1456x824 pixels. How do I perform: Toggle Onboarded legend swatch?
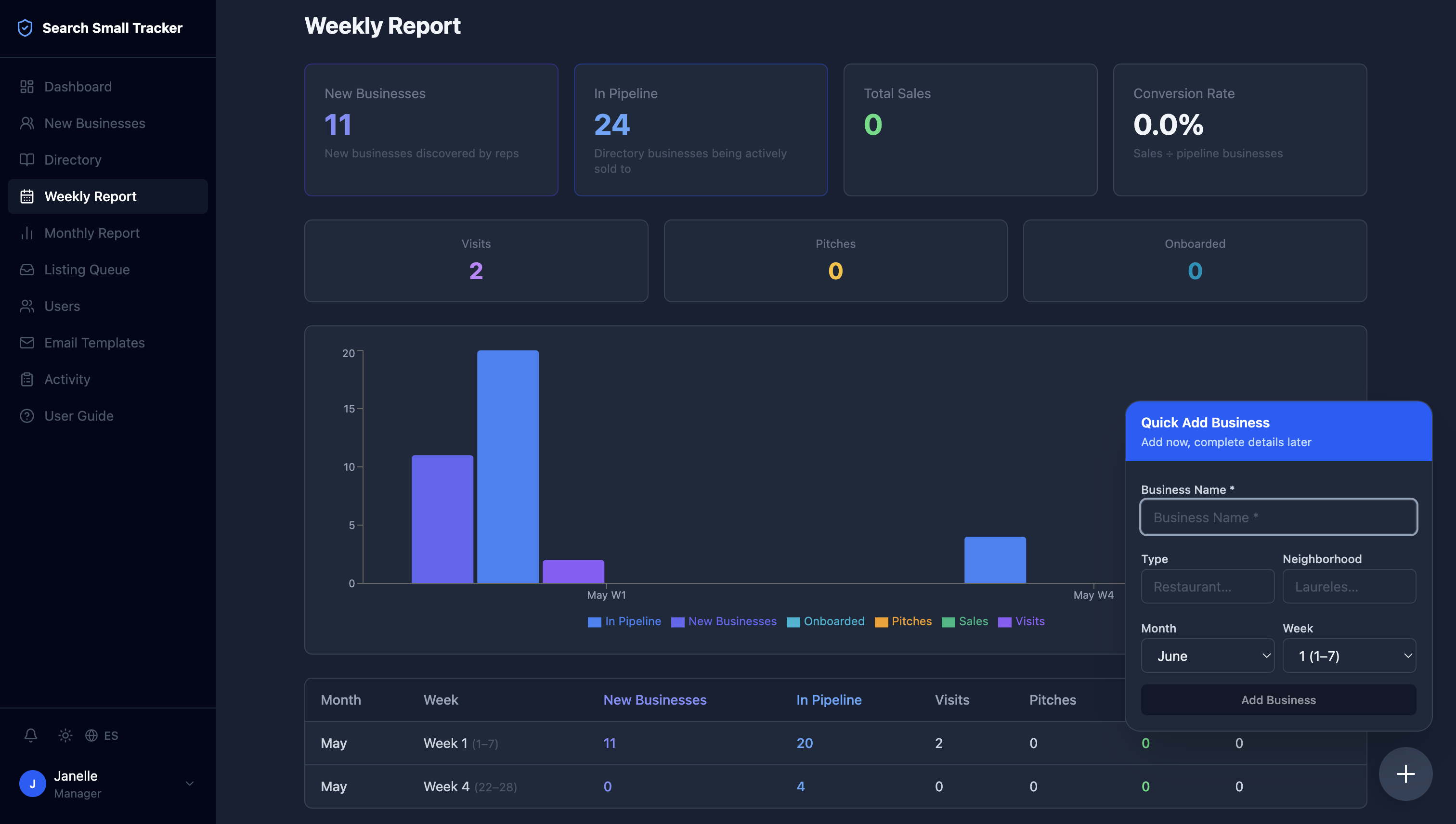(x=793, y=622)
